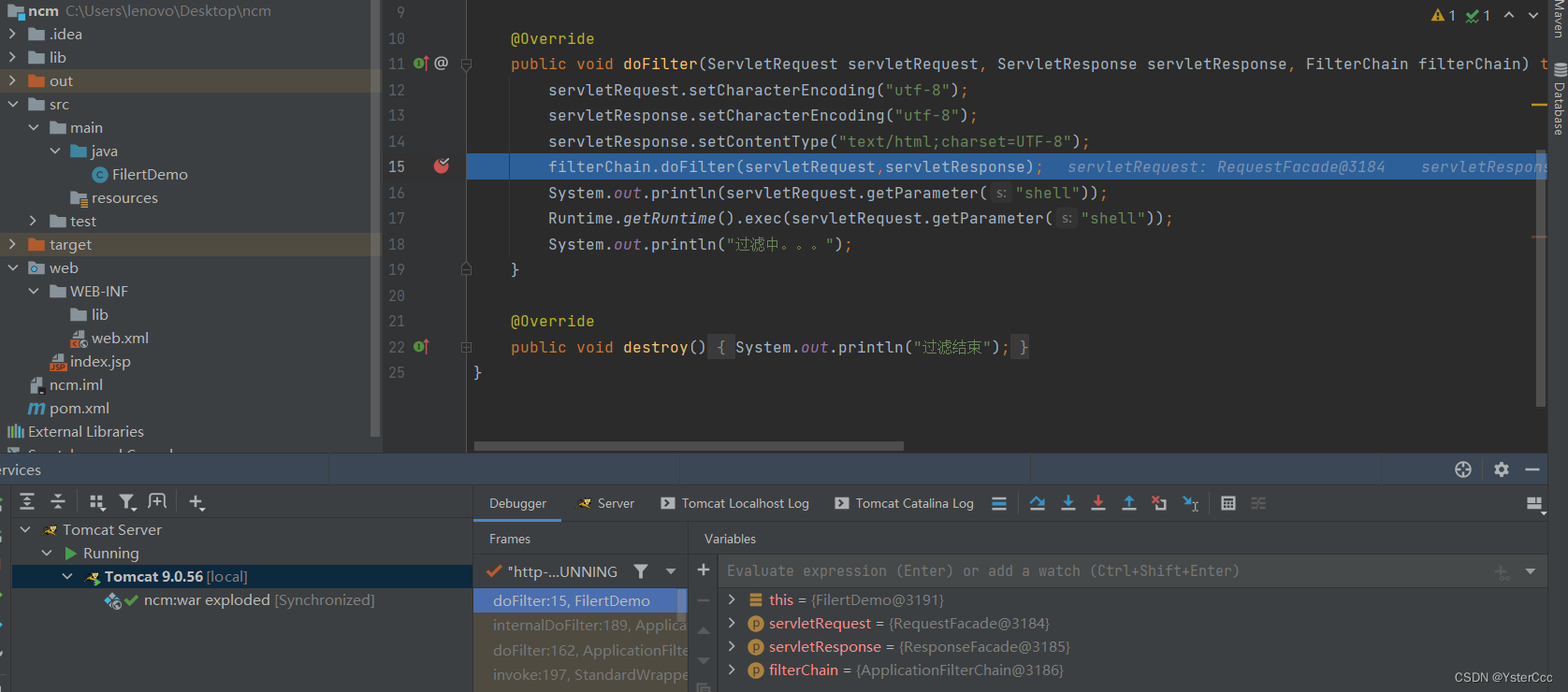Screen dimensions: 1568x692
Task: Click Step Over in debugger toolbar
Action: 1038,503
